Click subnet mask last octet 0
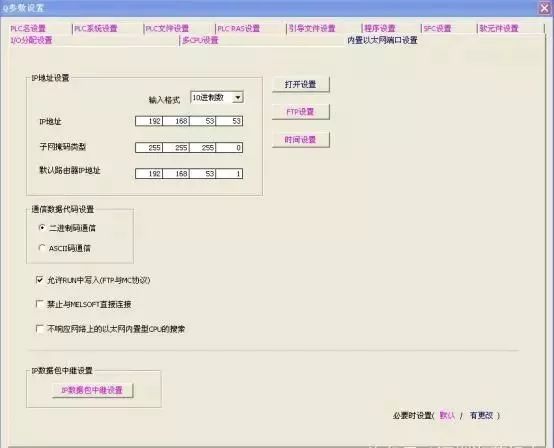This screenshot has width=554, height=448. point(229,148)
